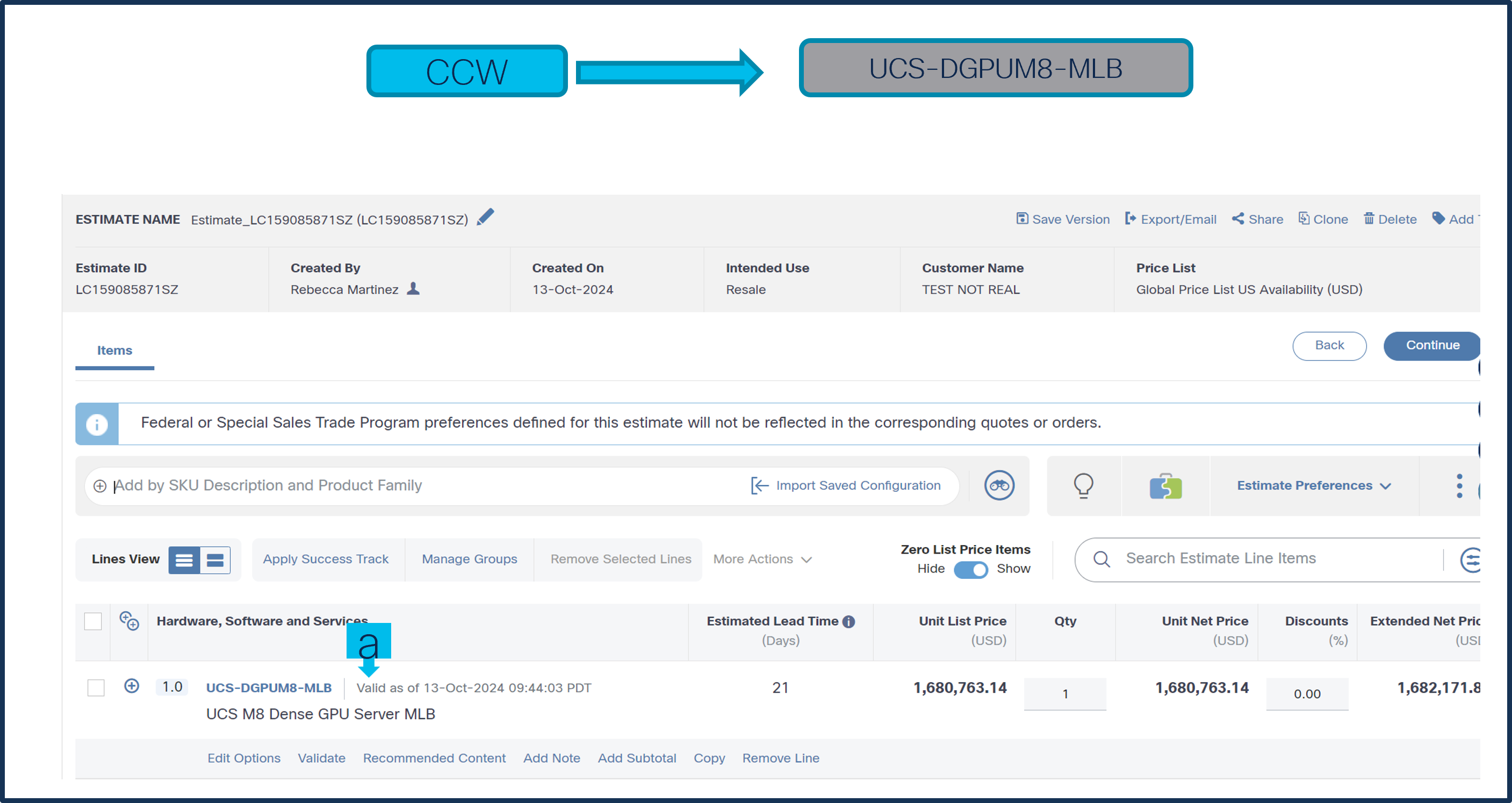Switch to the Items tab
This screenshot has width=1512, height=803.
114,350
